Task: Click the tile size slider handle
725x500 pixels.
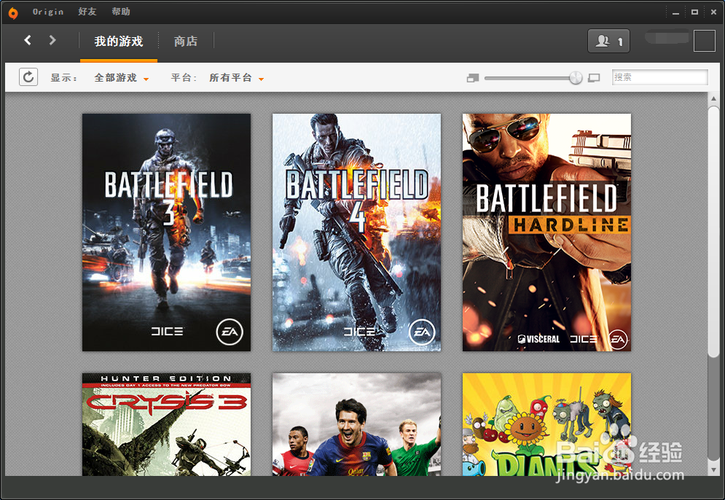Action: pyautogui.click(x=576, y=78)
